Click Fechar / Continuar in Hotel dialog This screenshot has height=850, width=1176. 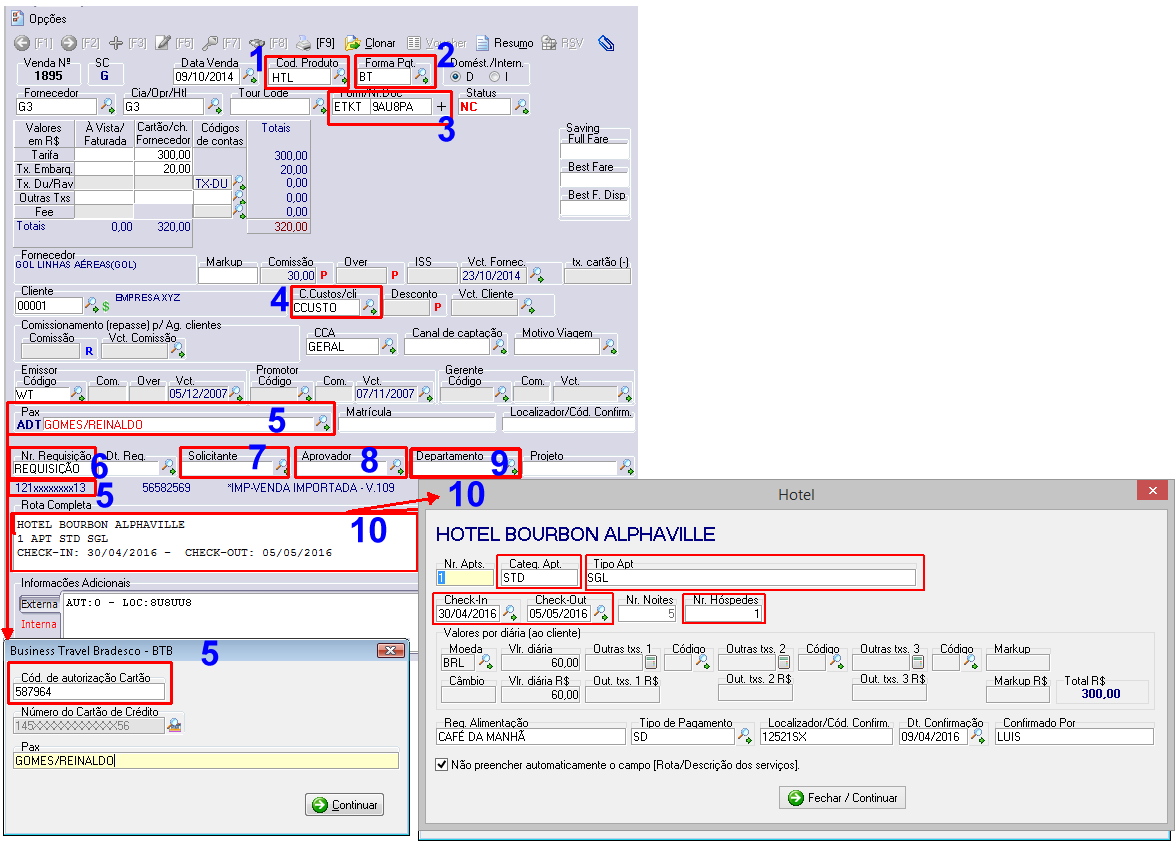tap(843, 797)
